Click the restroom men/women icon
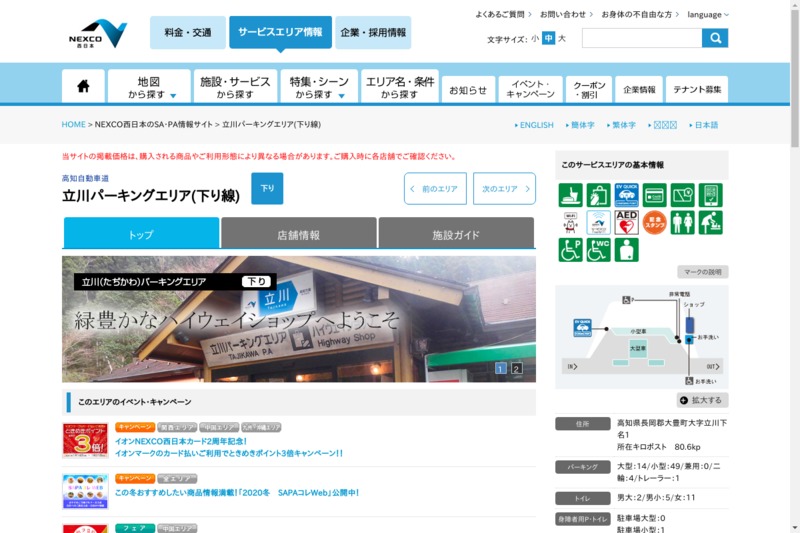The width and height of the screenshot is (800, 533). [x=683, y=222]
